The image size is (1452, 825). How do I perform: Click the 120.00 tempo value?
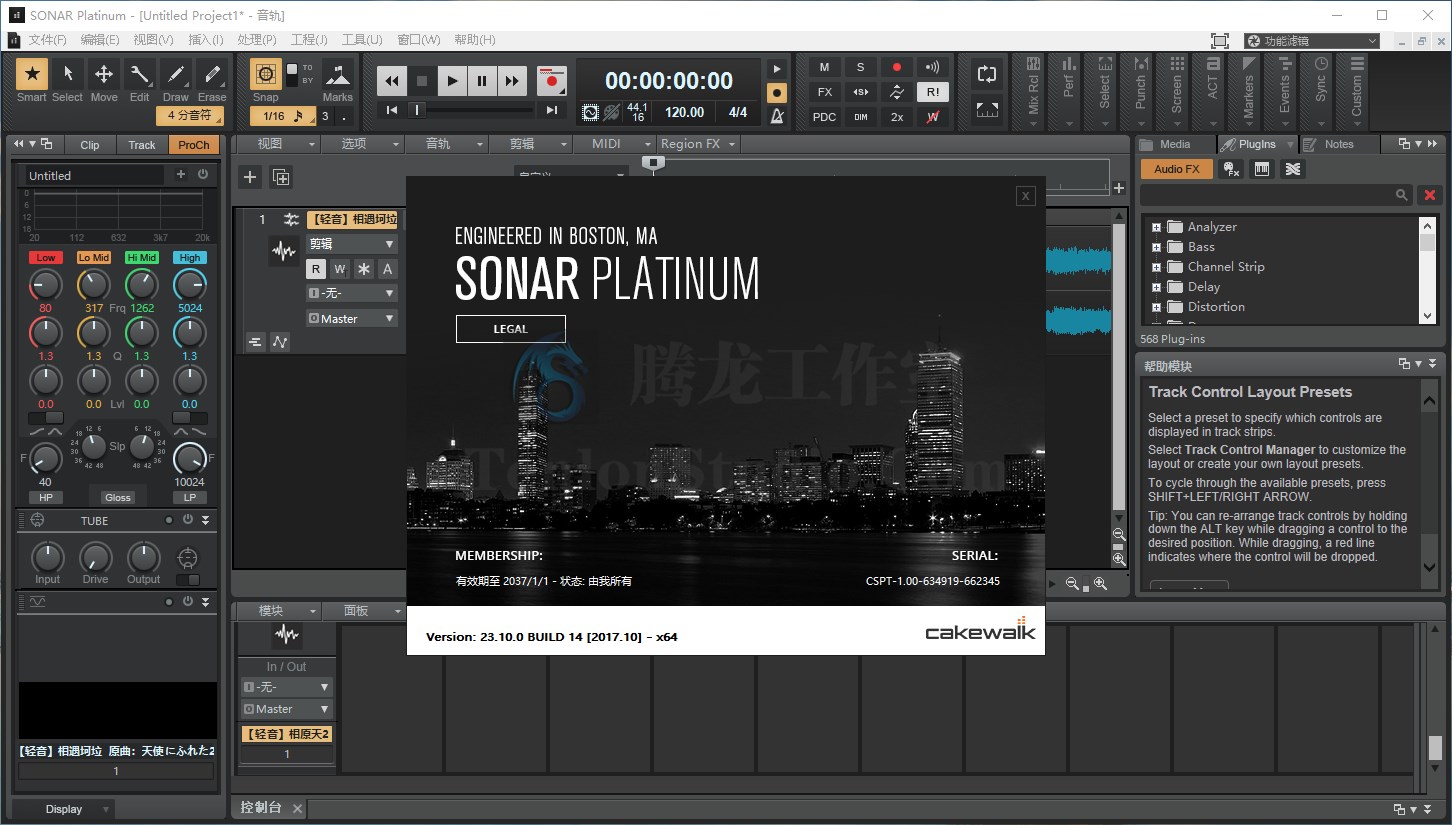[x=684, y=113]
